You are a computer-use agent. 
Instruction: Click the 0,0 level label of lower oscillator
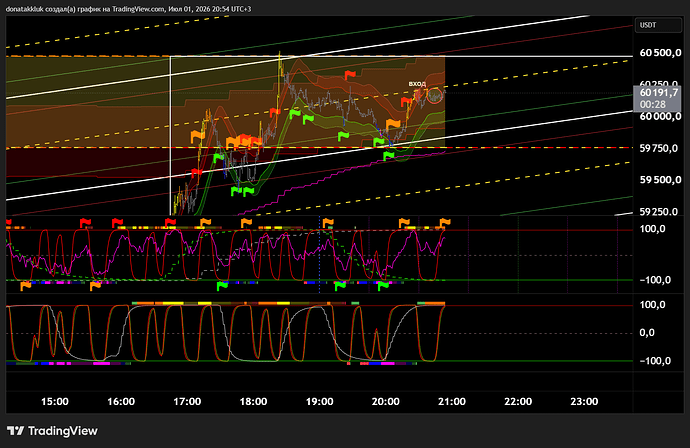646,333
